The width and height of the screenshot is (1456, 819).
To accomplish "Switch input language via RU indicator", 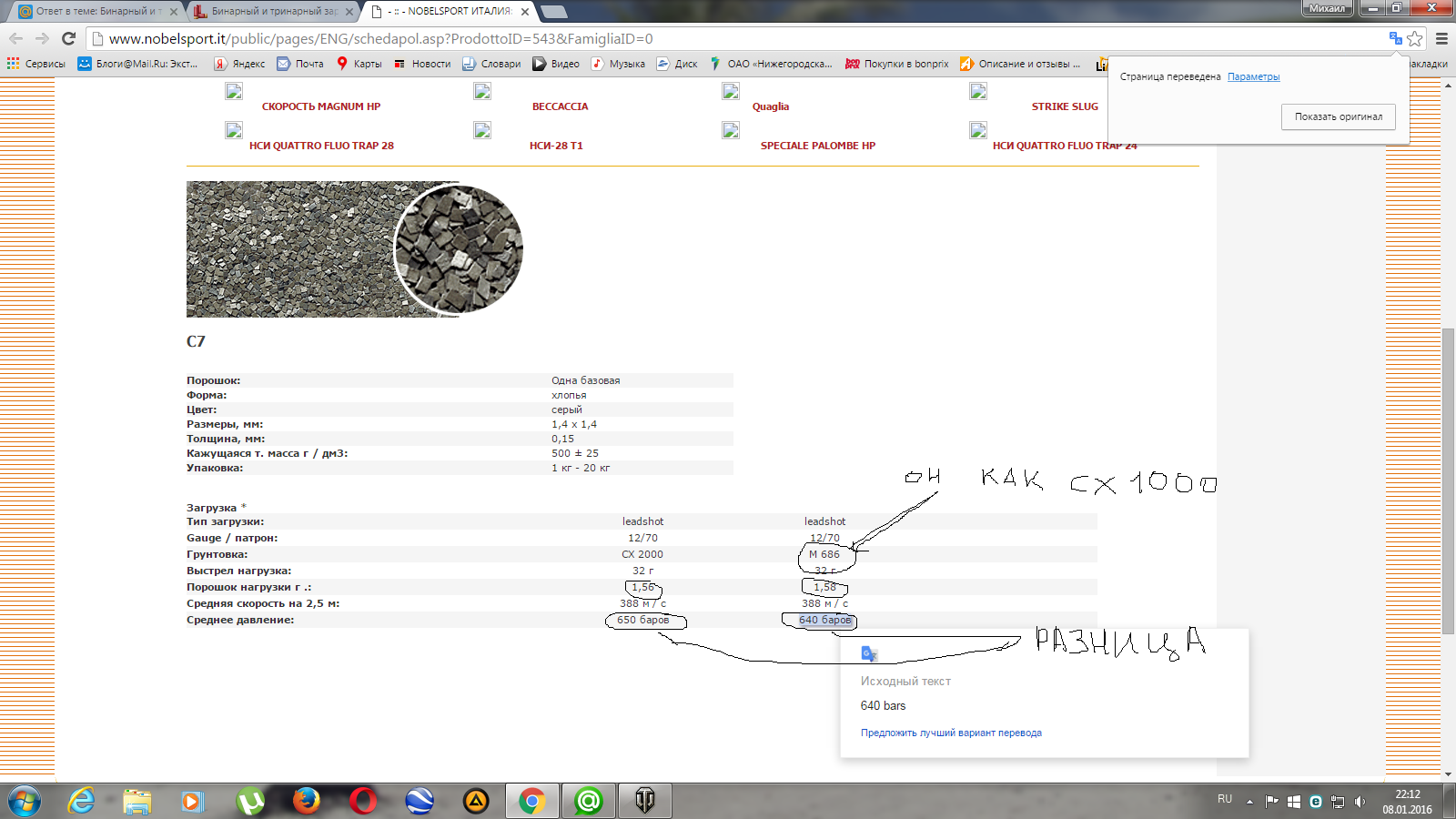I will [1225, 799].
